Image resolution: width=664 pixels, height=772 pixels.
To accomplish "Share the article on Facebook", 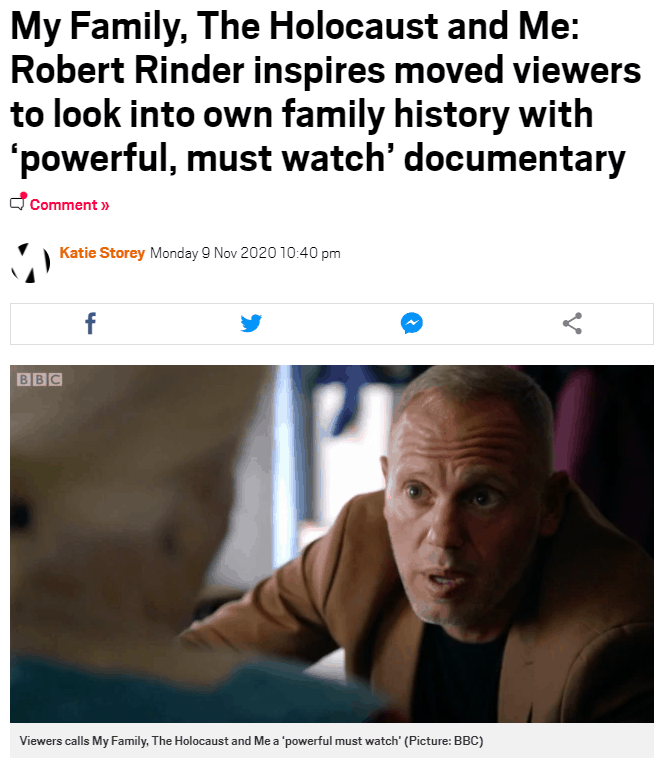I will click(90, 323).
